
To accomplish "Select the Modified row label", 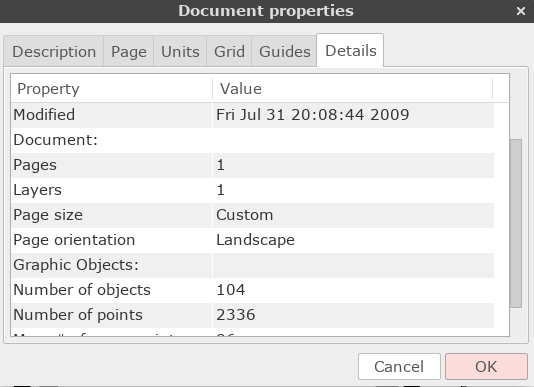I will (44, 114).
